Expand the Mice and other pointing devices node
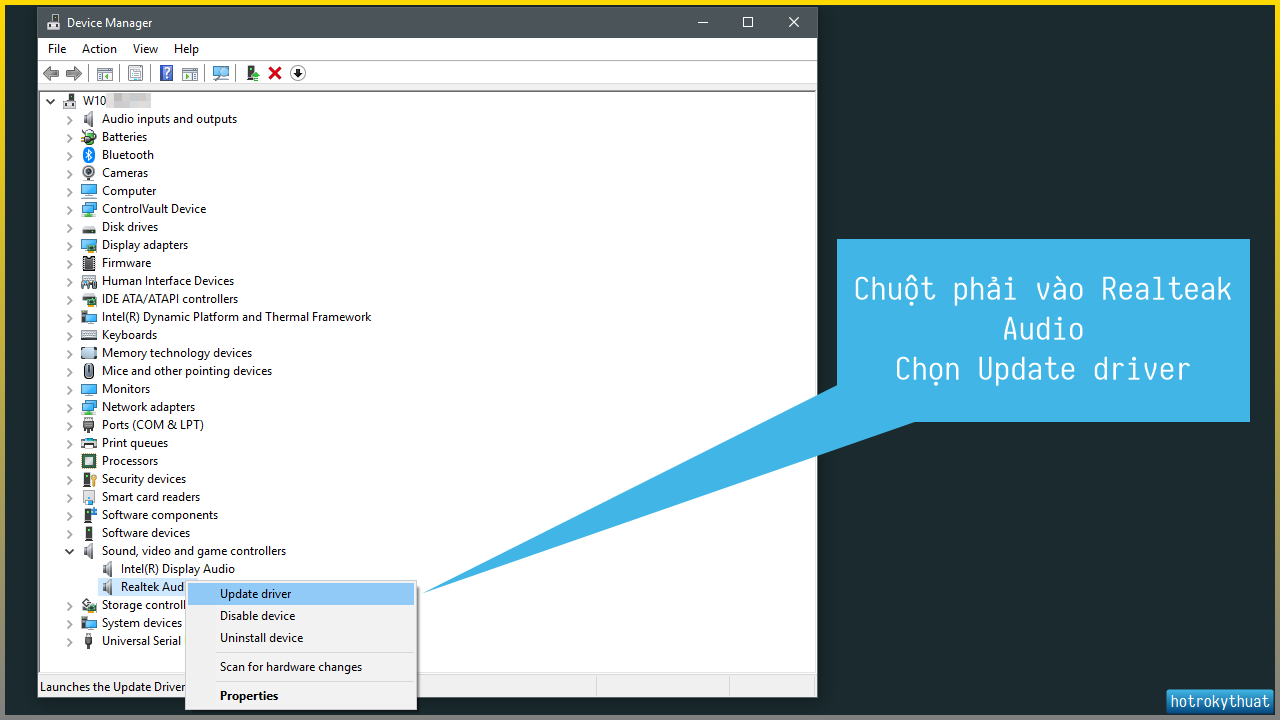This screenshot has height=720, width=1280. 70,371
